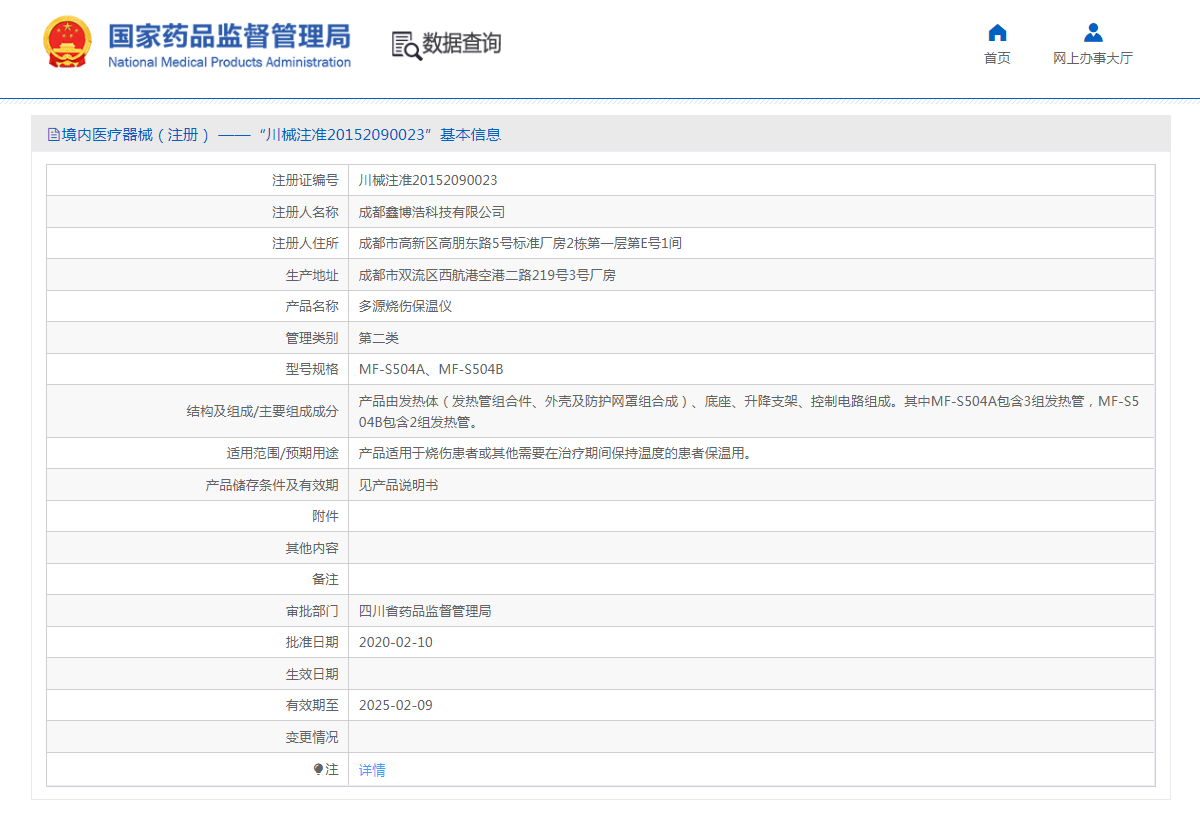Viewport: 1200px width, 821px height.
Task: Open the 数据查询 search icon
Action: click(406, 45)
